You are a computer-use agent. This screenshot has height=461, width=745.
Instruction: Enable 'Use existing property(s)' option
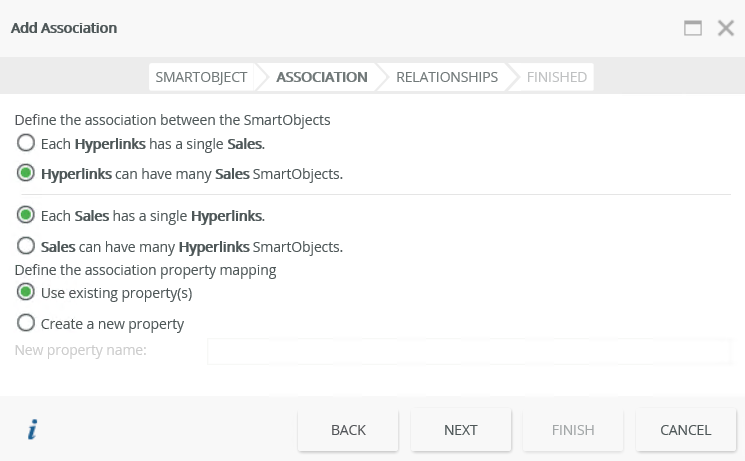point(26,293)
